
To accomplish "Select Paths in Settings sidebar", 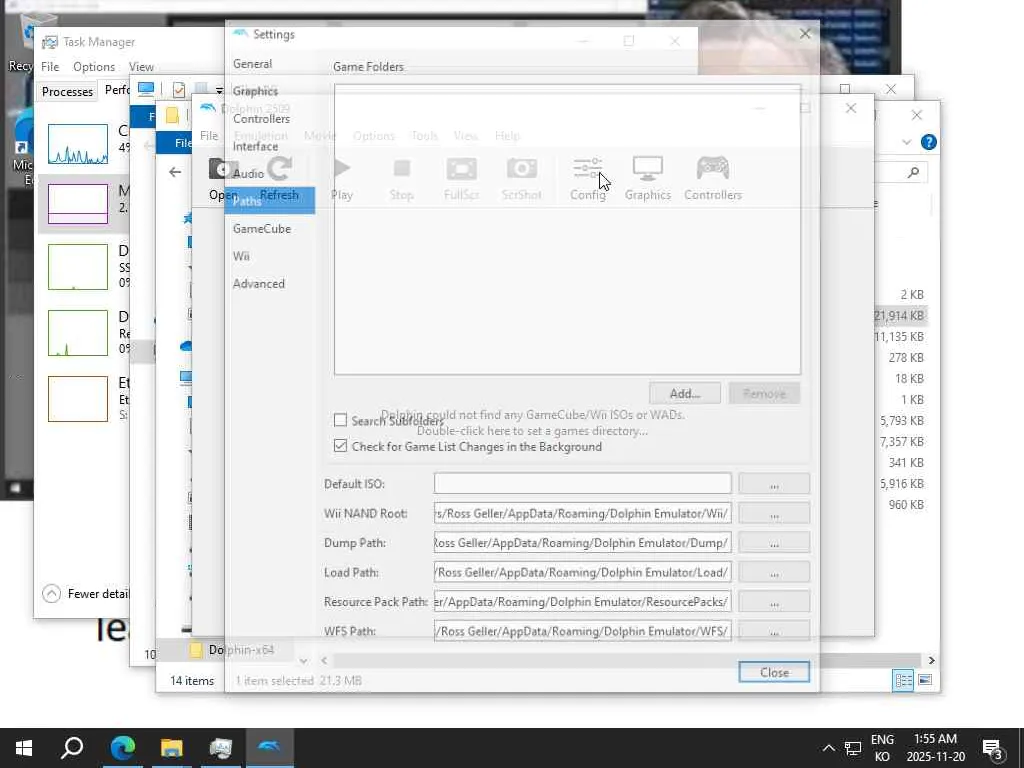I will tap(270, 201).
